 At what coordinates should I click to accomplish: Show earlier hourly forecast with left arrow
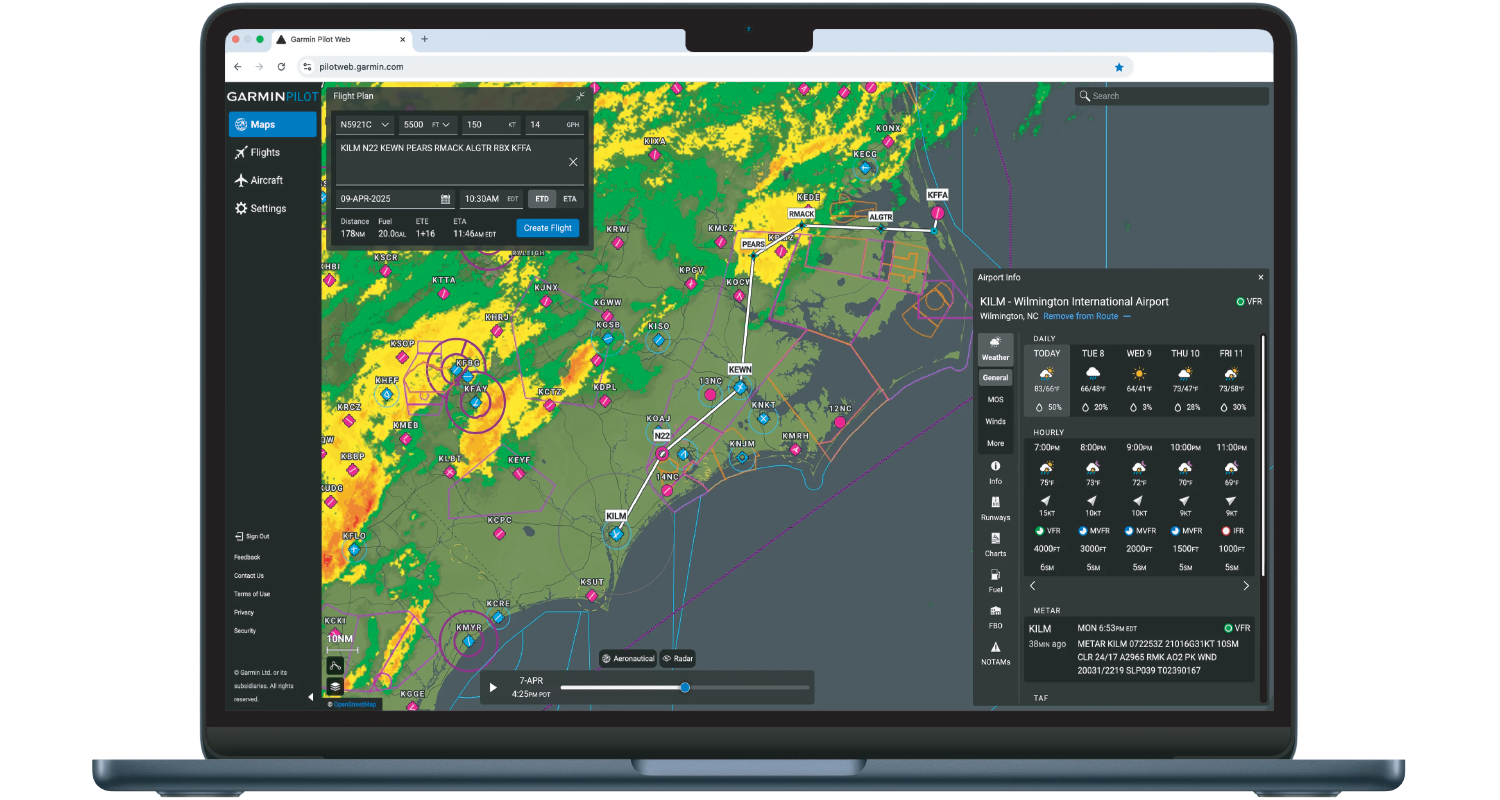[x=1033, y=586]
